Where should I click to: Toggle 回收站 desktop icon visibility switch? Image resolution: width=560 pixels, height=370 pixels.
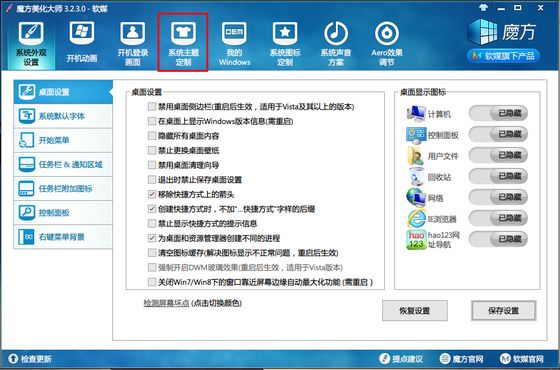coord(498,176)
